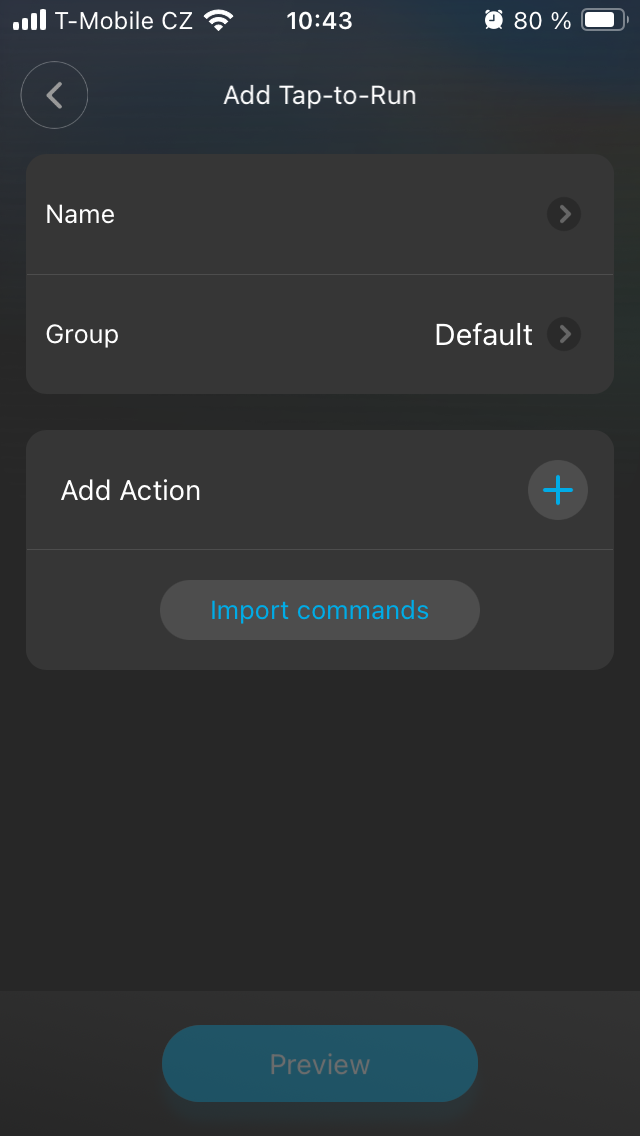Viewport: 640px width, 1136px height.
Task: Tap the empty Name value area
Action: click(x=330, y=214)
